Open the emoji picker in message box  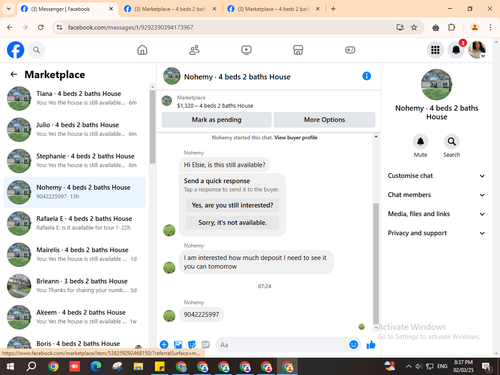click(354, 344)
